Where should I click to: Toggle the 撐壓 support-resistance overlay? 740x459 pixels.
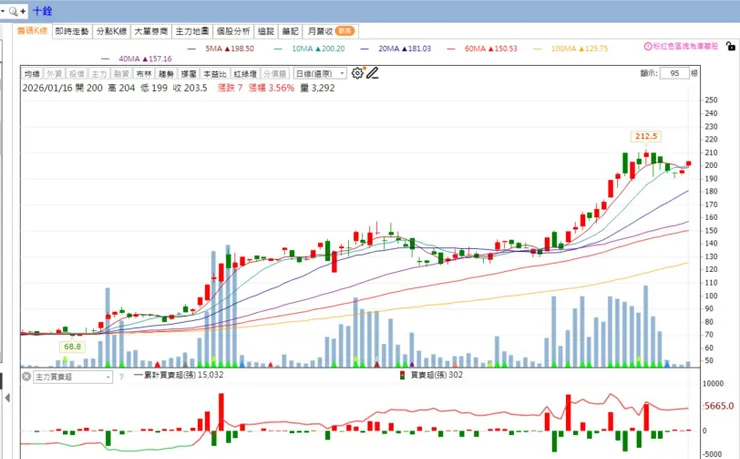pyautogui.click(x=189, y=74)
